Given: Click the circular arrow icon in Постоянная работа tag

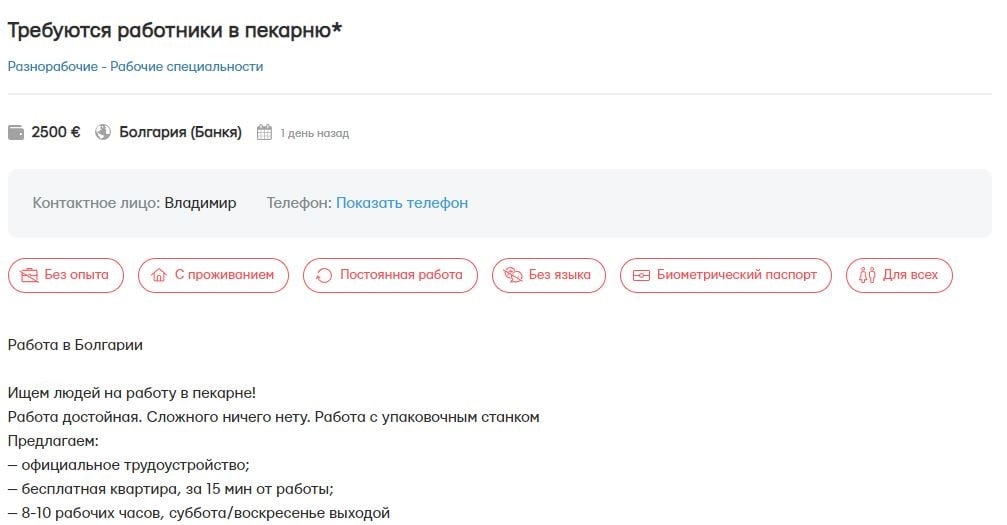Looking at the screenshot, I should click(x=324, y=275).
